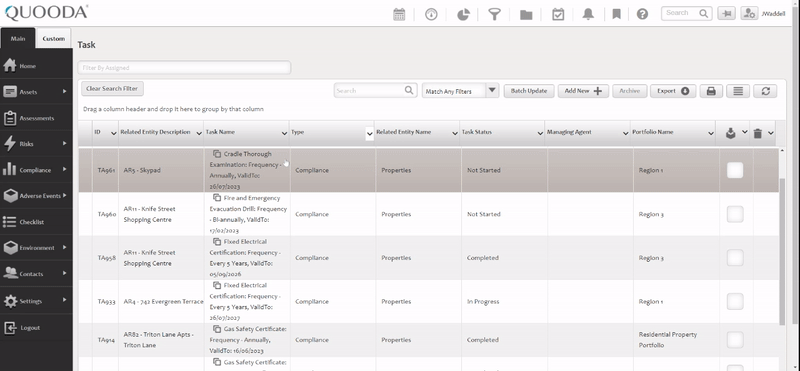Image resolution: width=800 pixels, height=371 pixels.
Task: Go to Home in sidebar
Action: (x=36, y=66)
